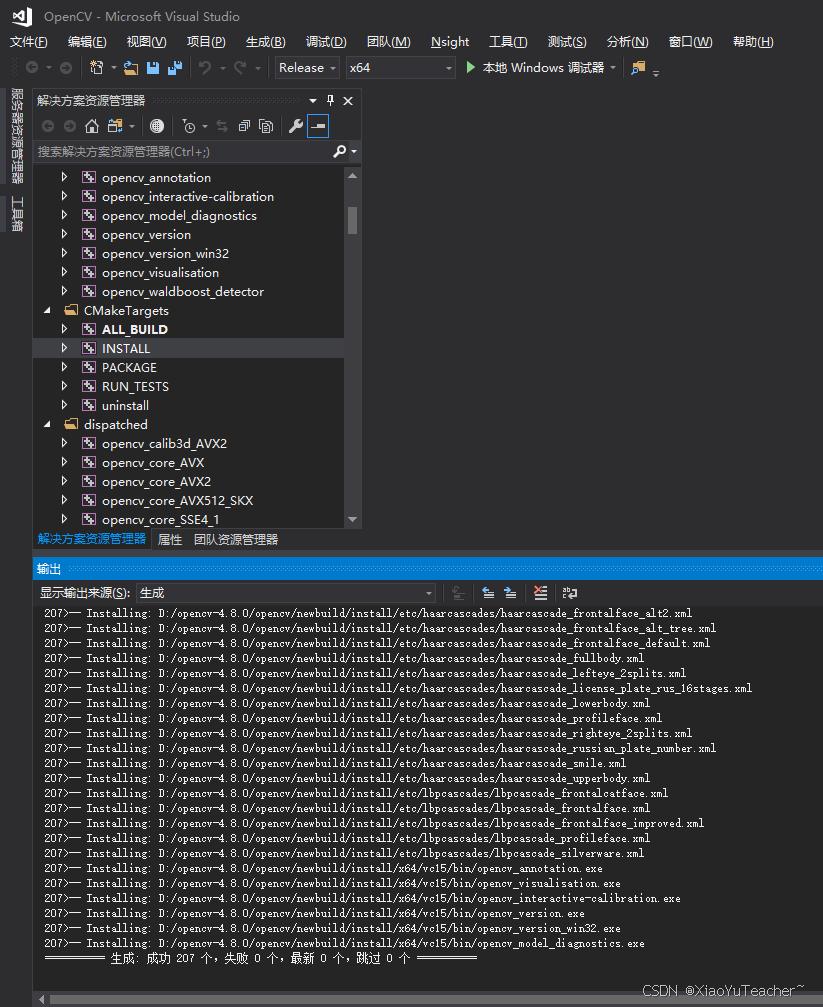Screen dimensions: 823x1007
Task: Go to previous message in output panel
Action: pyautogui.click(x=488, y=593)
